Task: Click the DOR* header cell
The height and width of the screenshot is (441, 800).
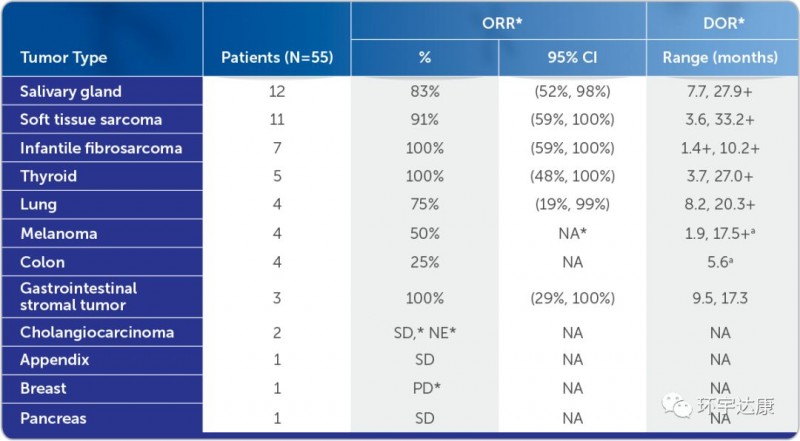Action: coord(719,20)
